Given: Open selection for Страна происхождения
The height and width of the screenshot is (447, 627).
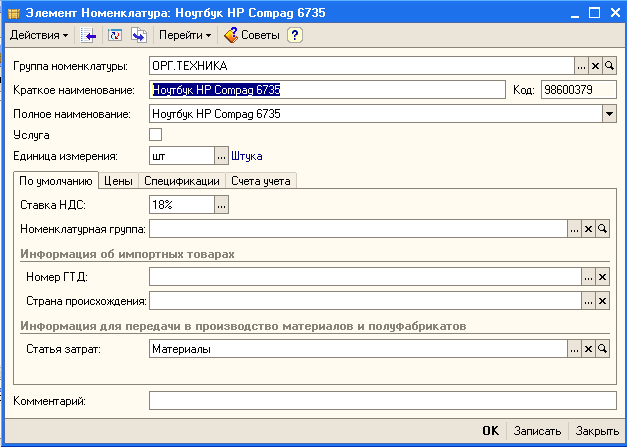Looking at the screenshot, I should tap(588, 301).
